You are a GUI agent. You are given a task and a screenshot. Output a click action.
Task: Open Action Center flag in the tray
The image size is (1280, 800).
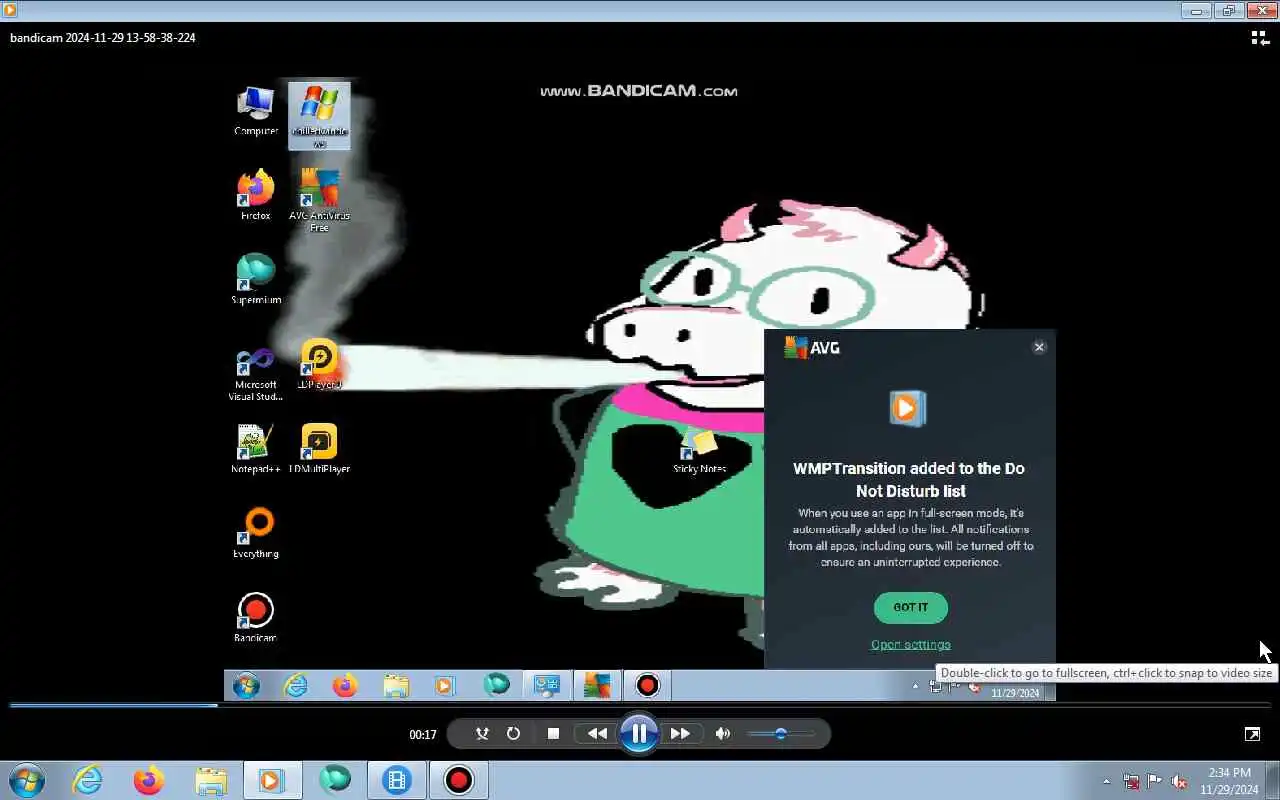coord(1154,781)
